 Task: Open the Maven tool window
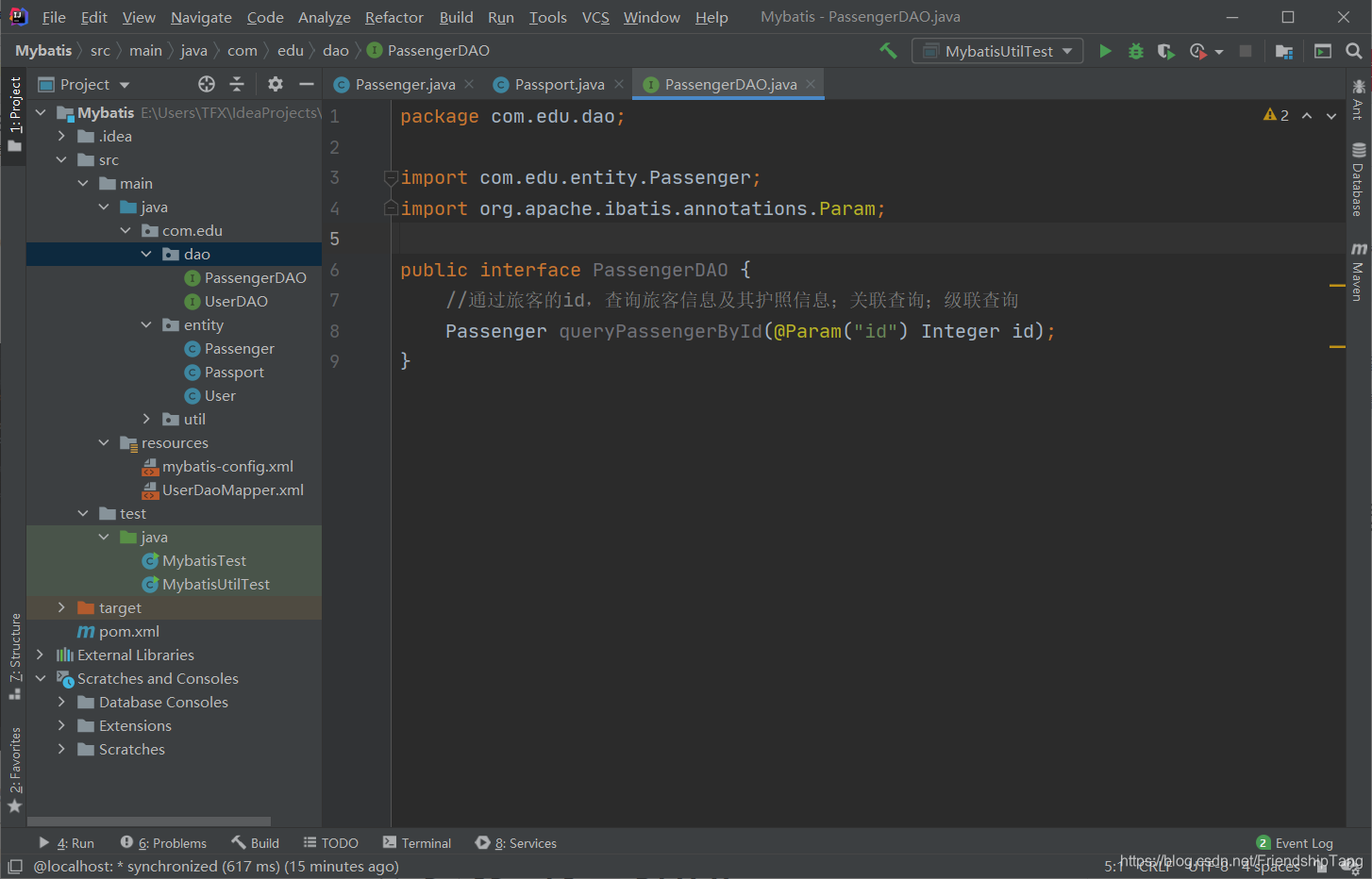pos(1359,272)
